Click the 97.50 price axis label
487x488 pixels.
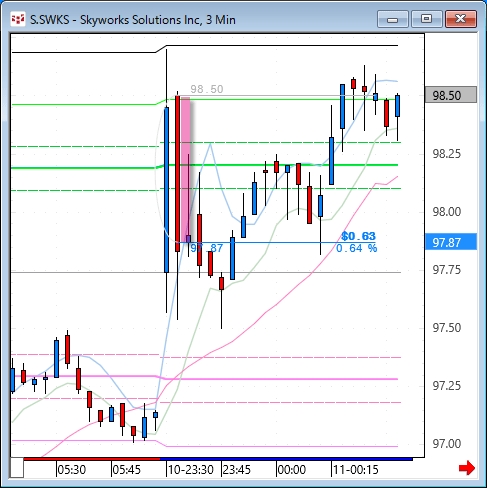point(447,328)
